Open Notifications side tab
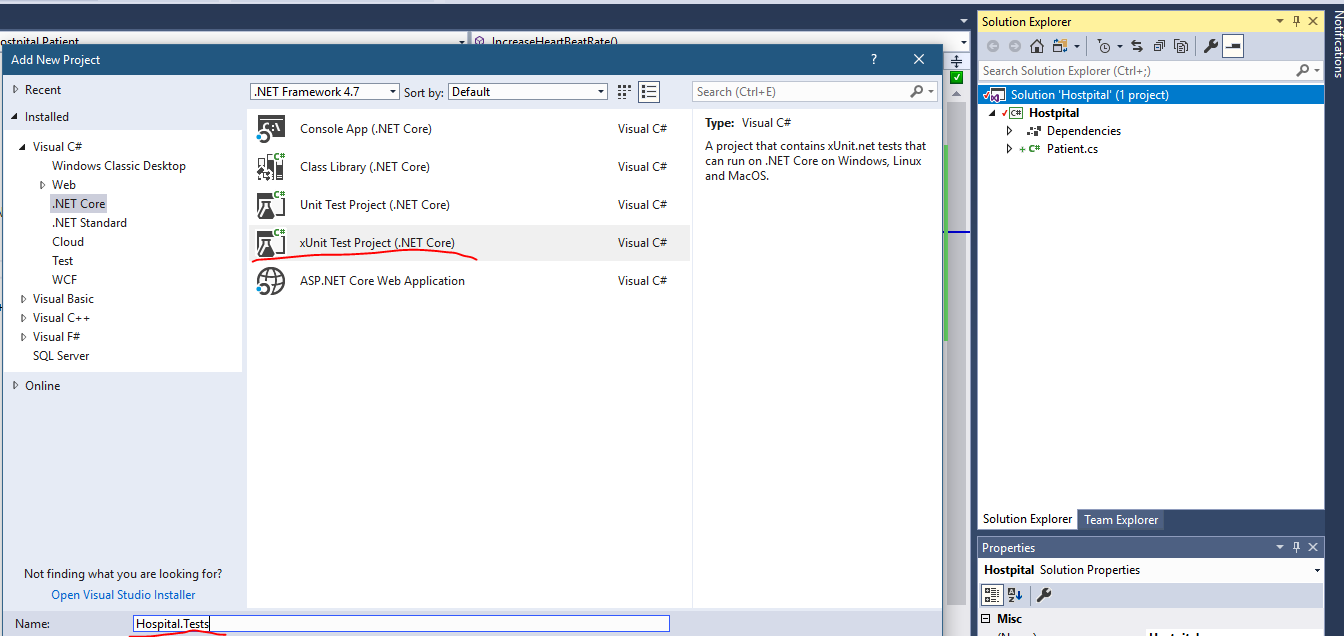This screenshot has width=1344, height=637. (x=1337, y=42)
